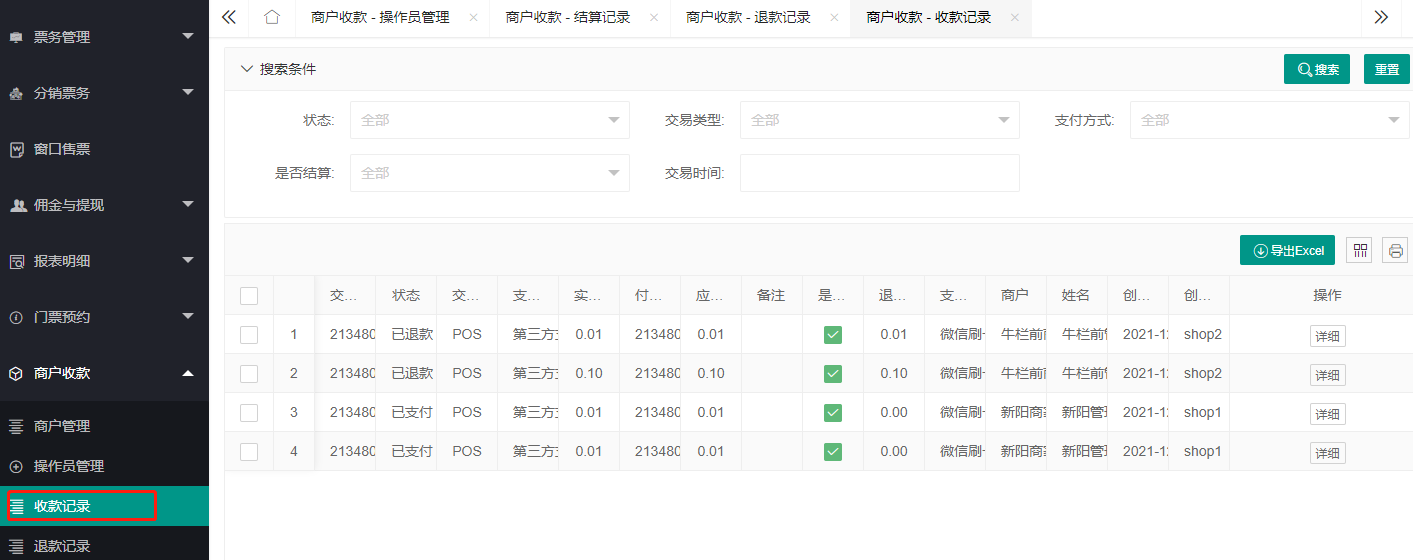Expand the 支付方式 dropdown
Image resolution: width=1413 pixels, height=560 pixels.
(1269, 120)
